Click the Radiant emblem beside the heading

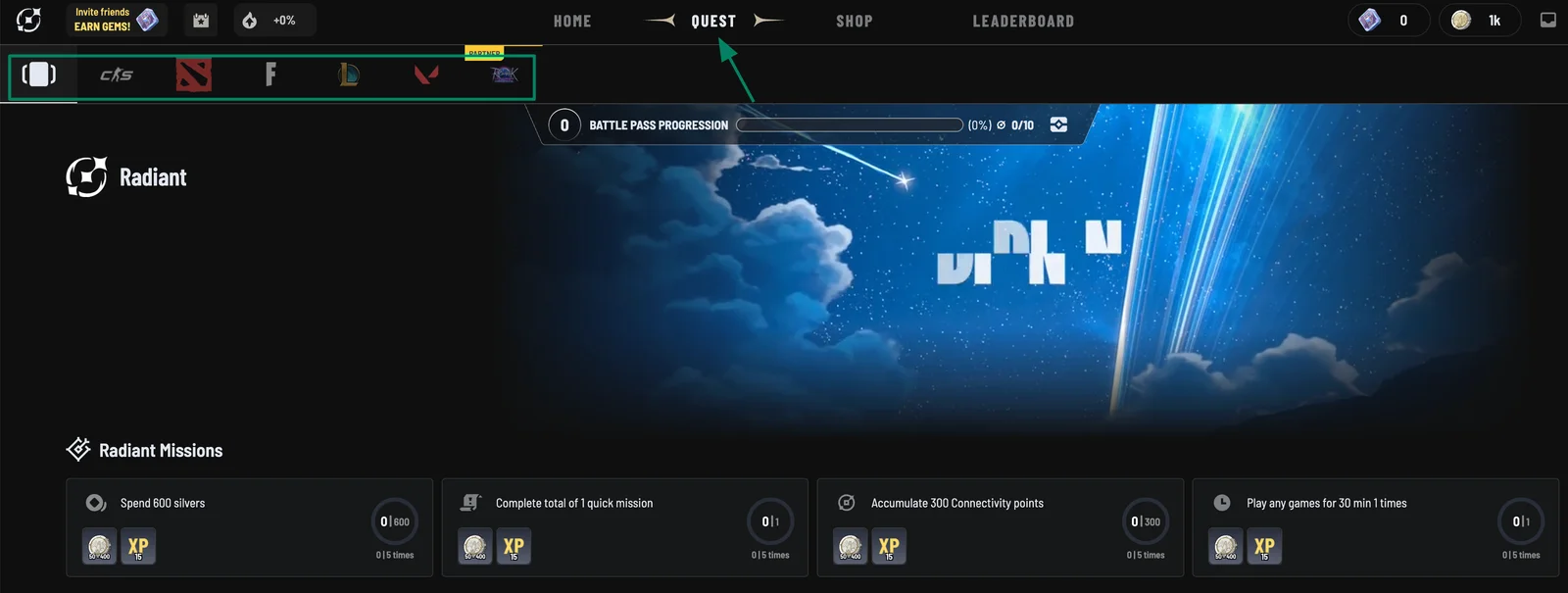[86, 177]
